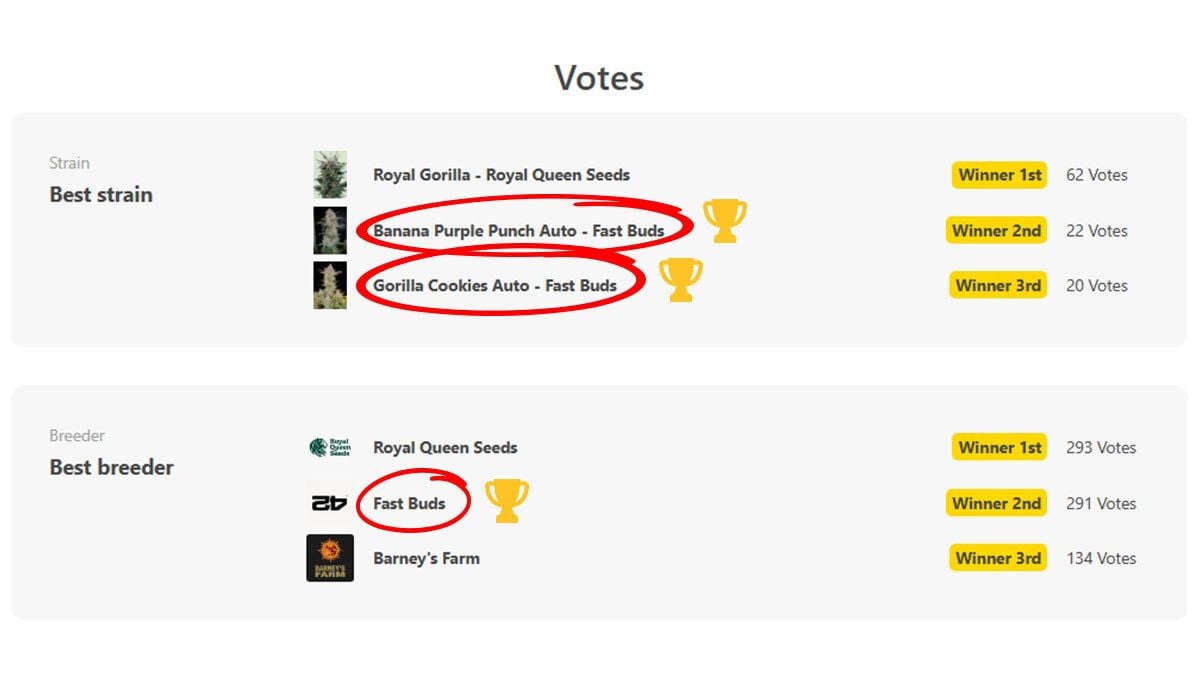Visit the Fast Buds breeder link
The height and width of the screenshot is (679, 1200).
(x=409, y=503)
